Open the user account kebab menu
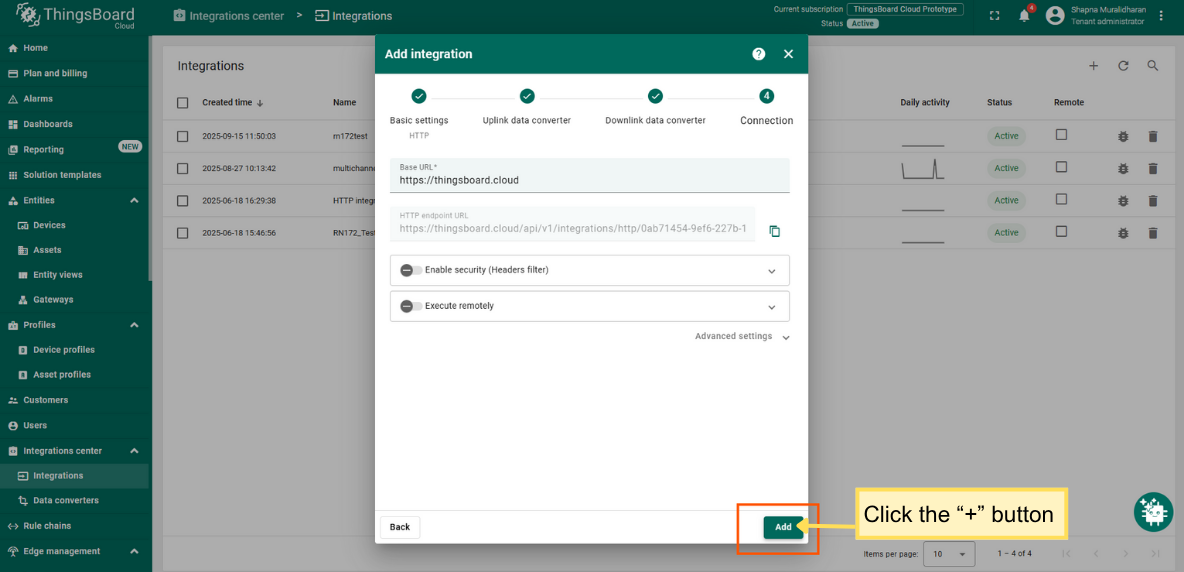 (1161, 16)
